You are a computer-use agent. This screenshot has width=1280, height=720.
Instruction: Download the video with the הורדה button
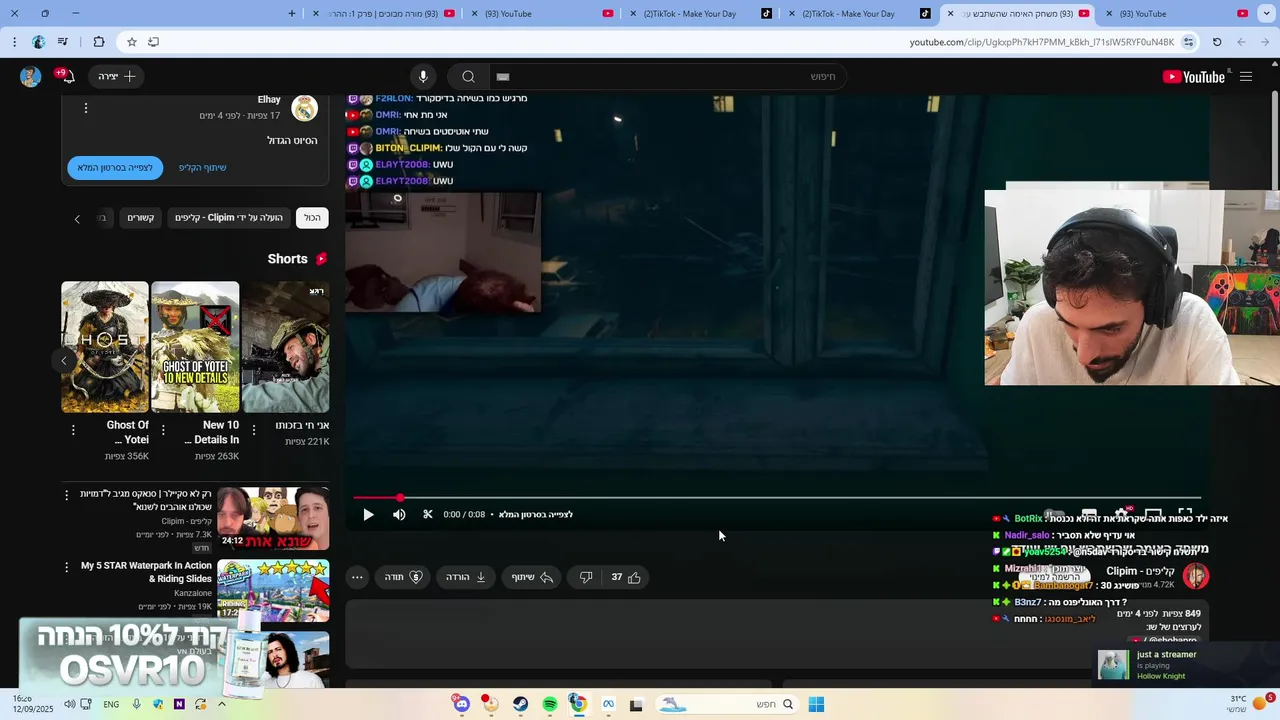(466, 577)
